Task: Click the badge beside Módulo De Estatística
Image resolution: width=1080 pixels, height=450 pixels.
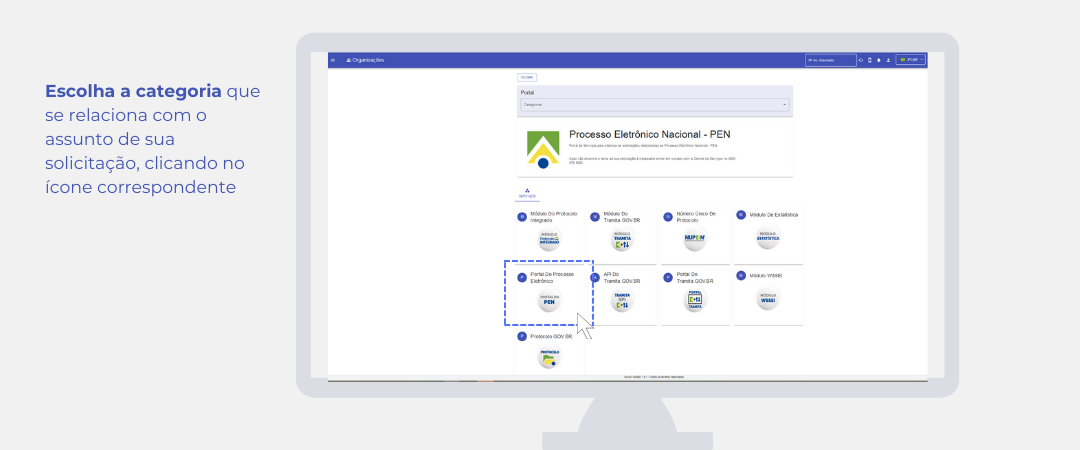Action: 741,214
